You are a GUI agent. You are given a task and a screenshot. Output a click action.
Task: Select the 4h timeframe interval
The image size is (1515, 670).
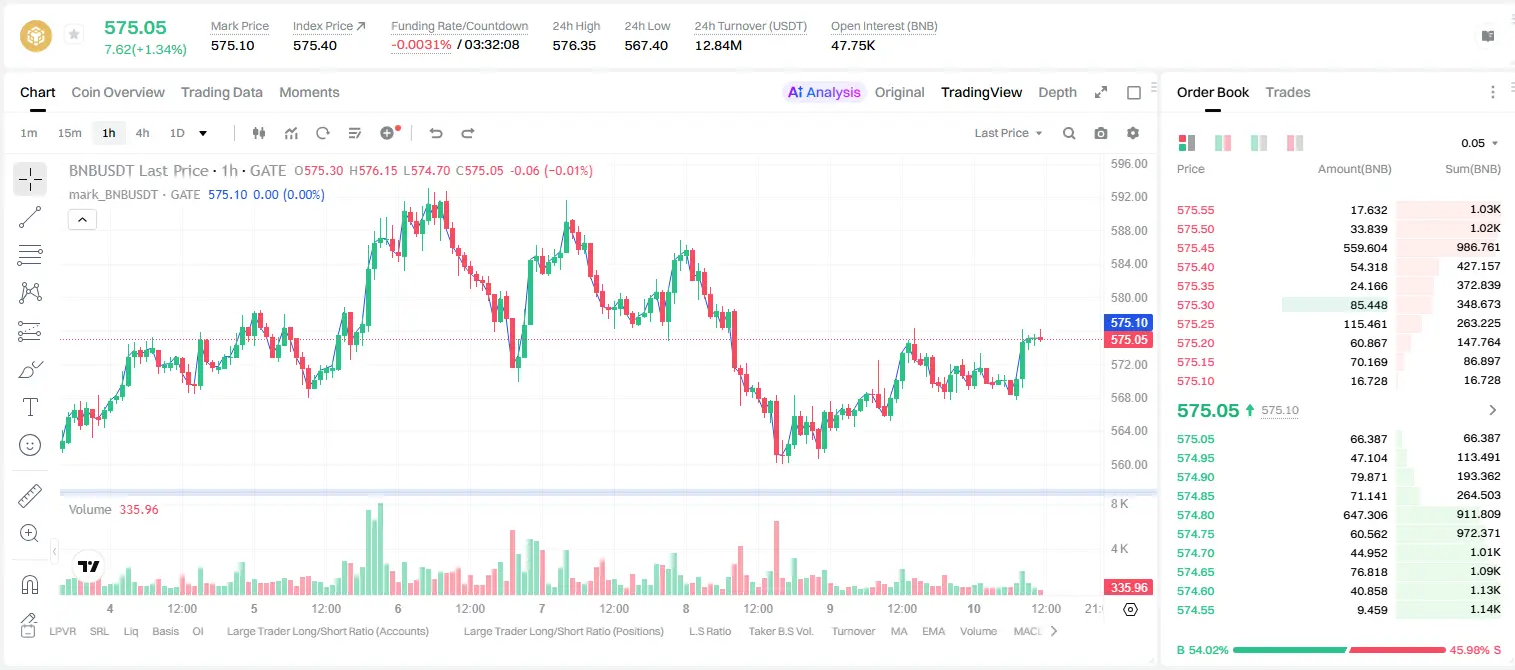142,133
